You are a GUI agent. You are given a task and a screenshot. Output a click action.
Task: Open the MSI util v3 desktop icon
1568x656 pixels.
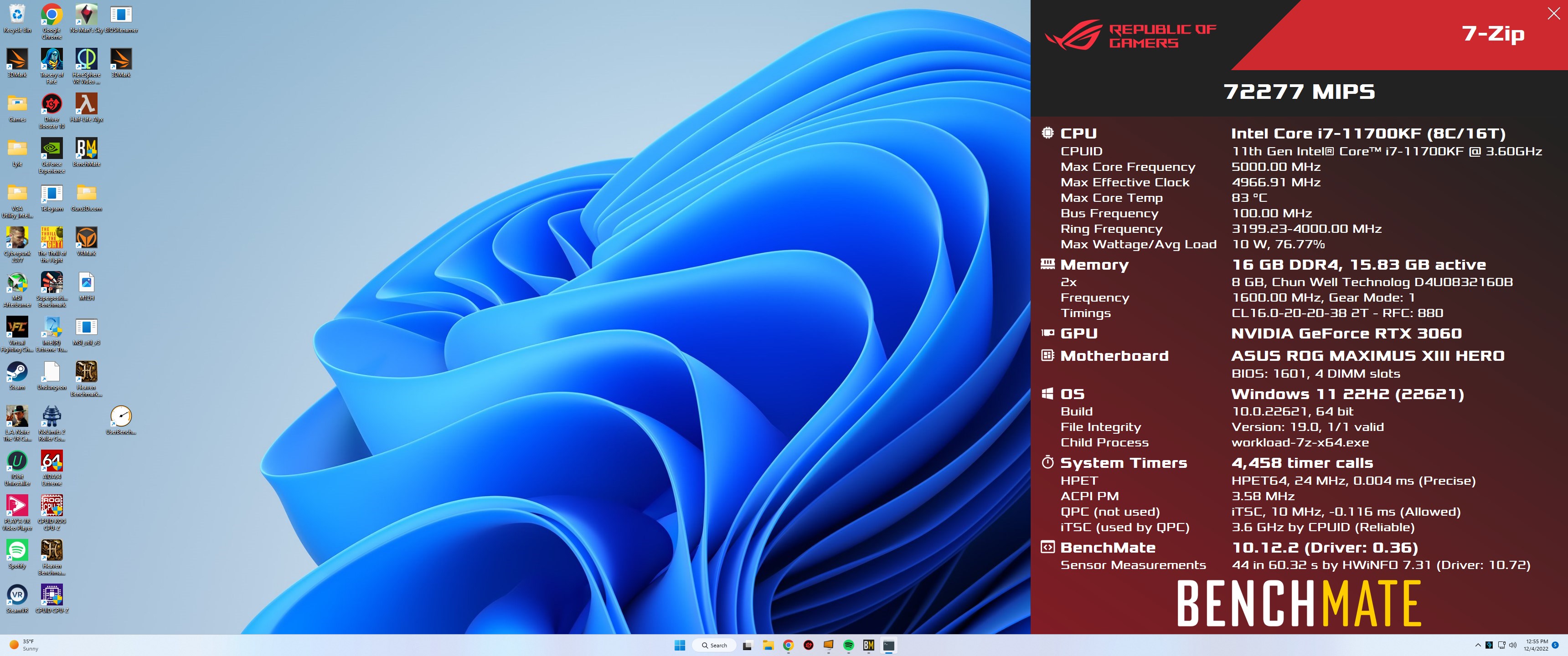[87, 331]
